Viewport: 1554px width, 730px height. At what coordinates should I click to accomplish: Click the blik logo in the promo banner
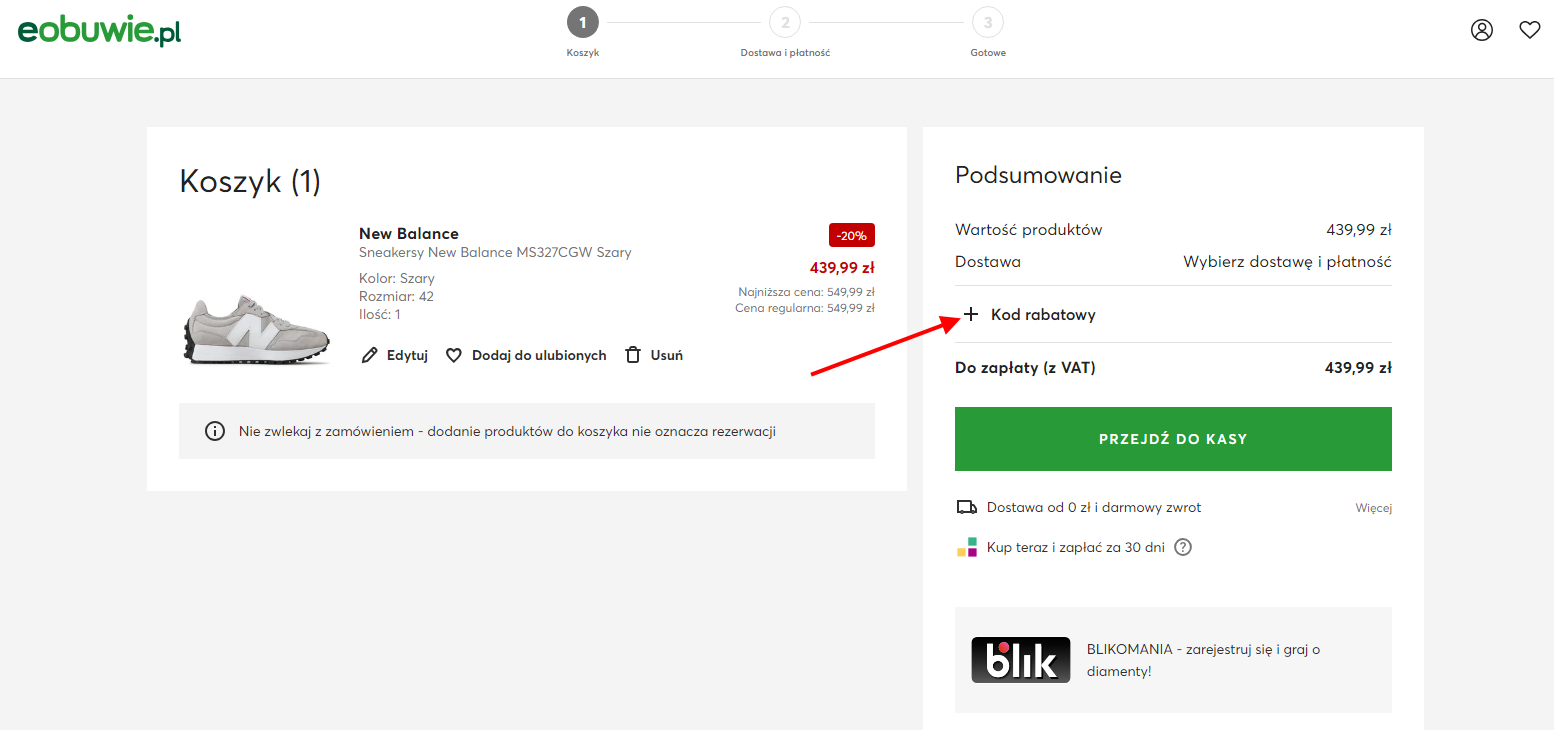(1020, 659)
